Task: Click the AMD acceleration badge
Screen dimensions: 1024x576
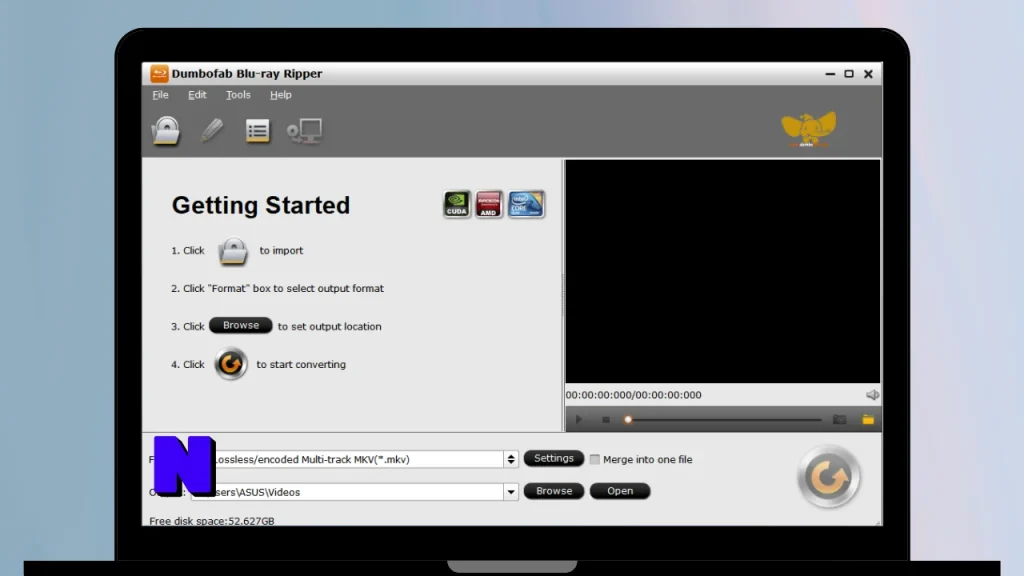Action: (488, 204)
